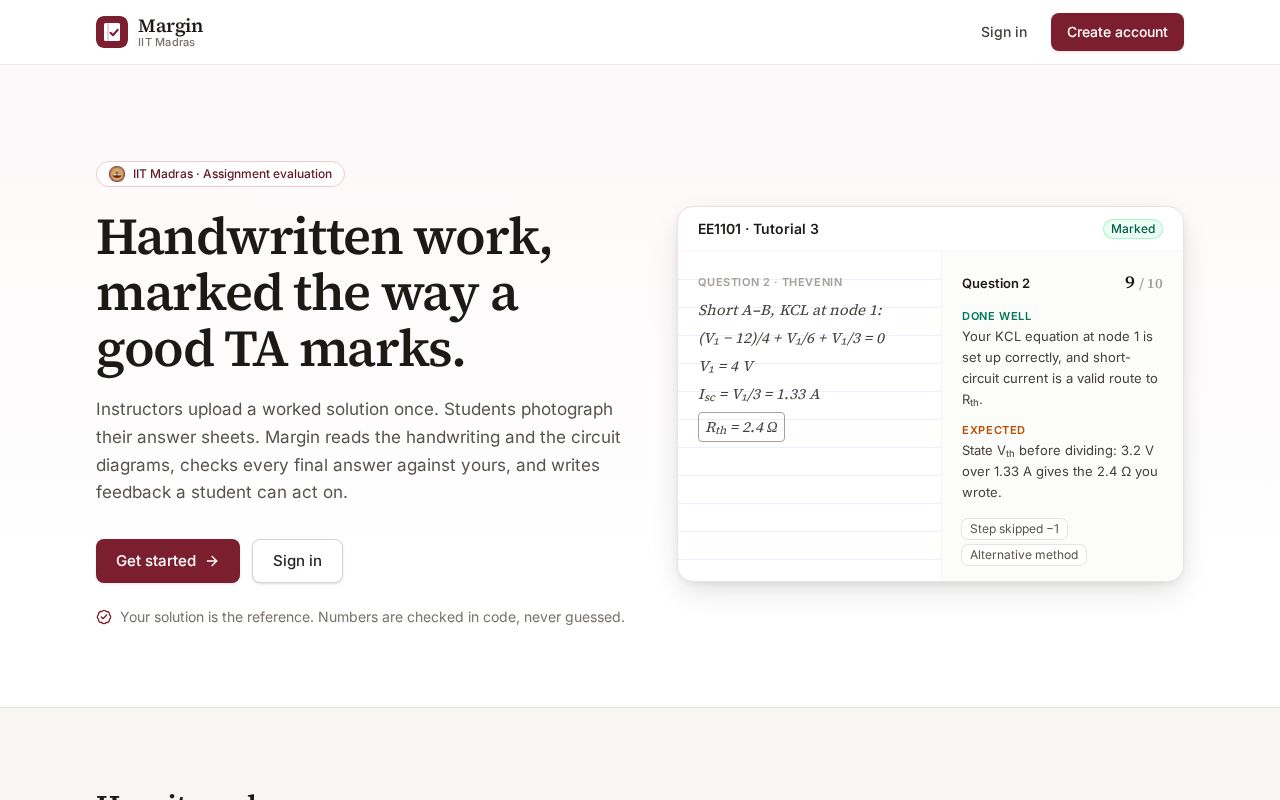This screenshot has width=1280, height=800.
Task: Click the 'V1 = 4 V' handwritten line
Action: [x=726, y=366]
